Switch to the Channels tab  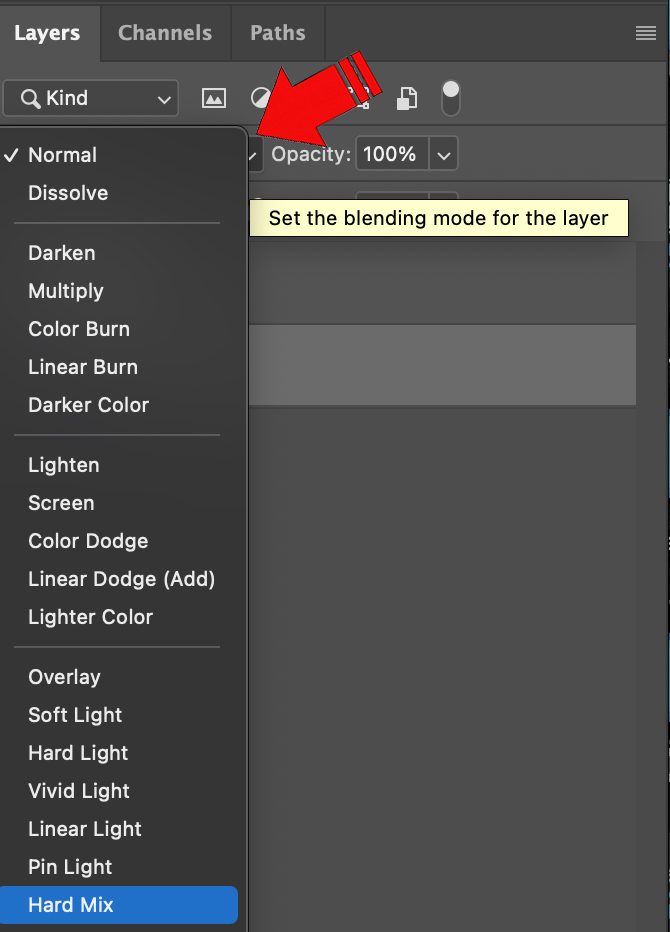click(x=164, y=32)
